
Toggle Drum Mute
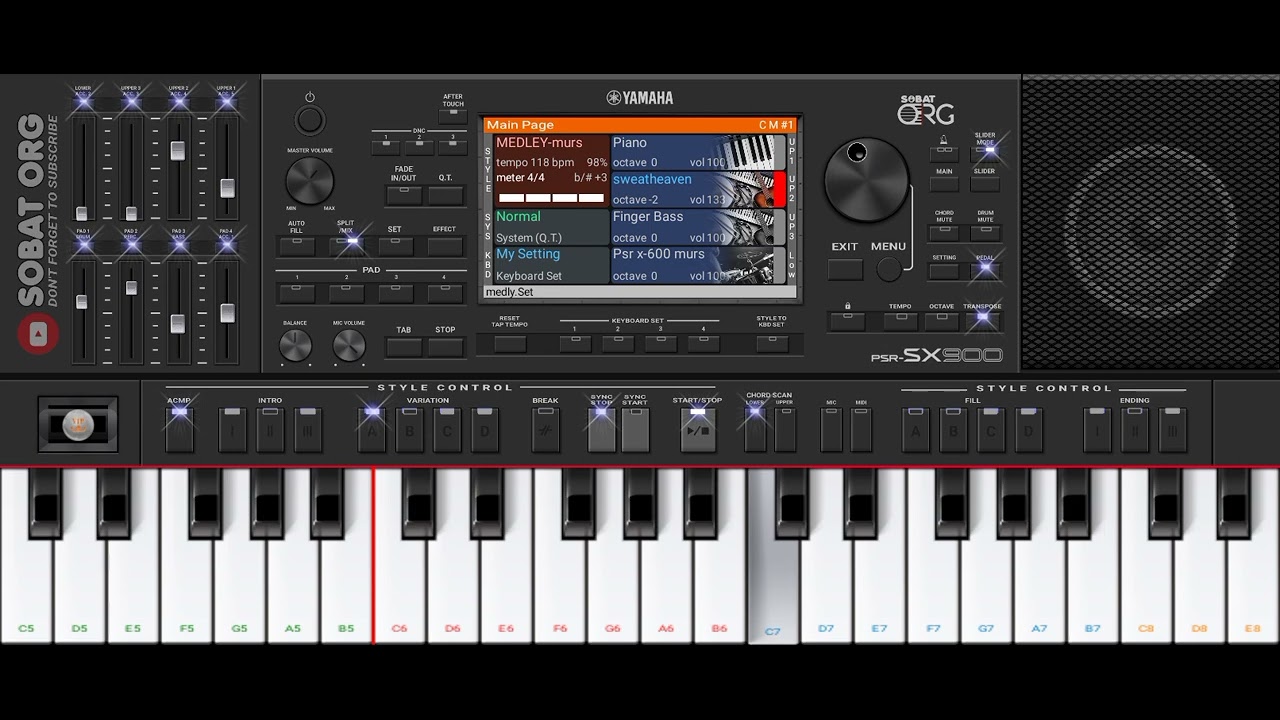[x=985, y=233]
